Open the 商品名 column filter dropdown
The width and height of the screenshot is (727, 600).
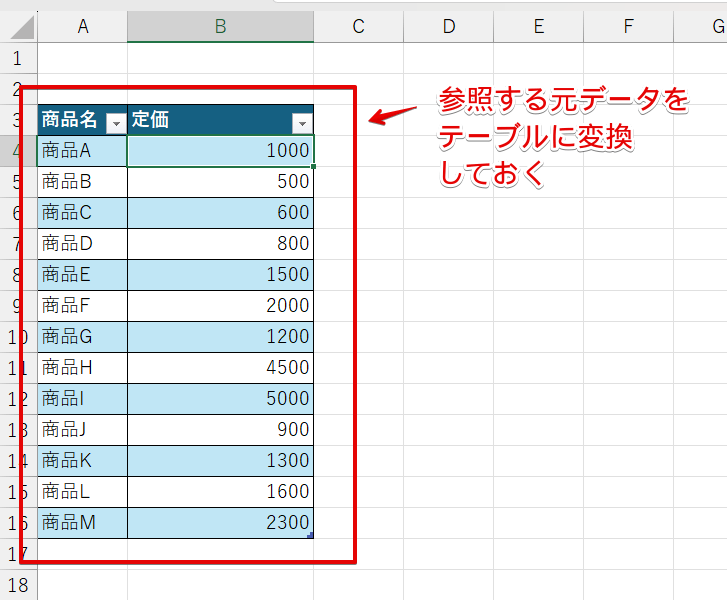tap(116, 124)
